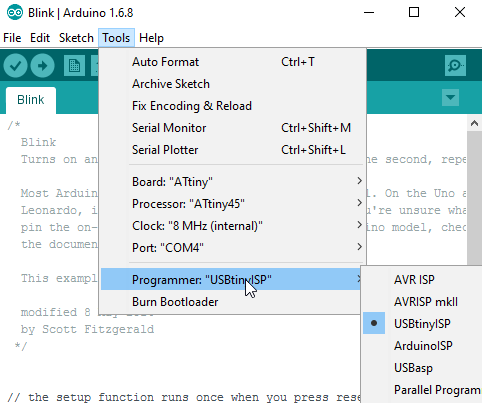Click the Upload arrow toolbar icon
This screenshot has width=482, height=403.
(42, 66)
